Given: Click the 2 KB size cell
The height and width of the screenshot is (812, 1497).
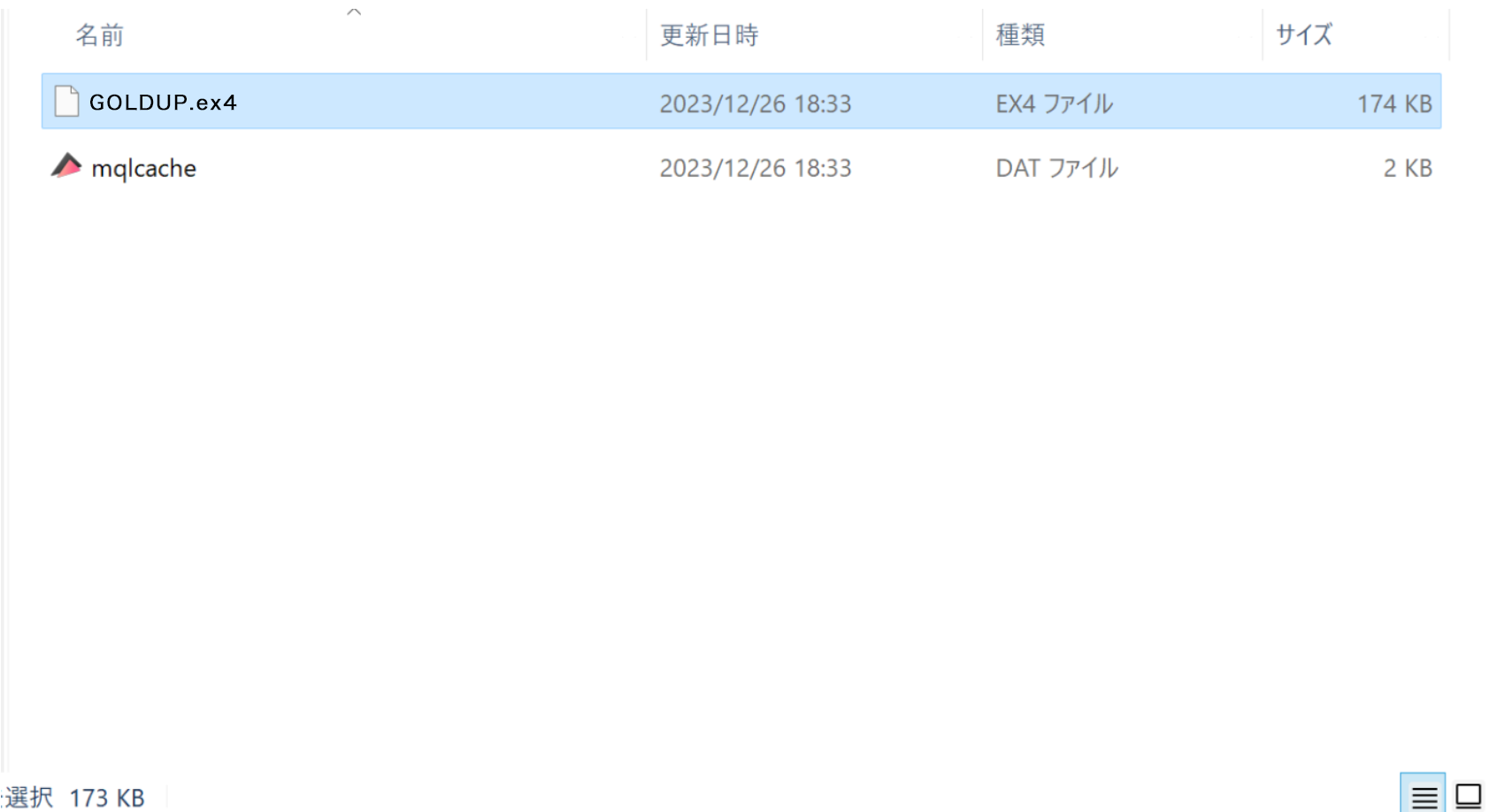Looking at the screenshot, I should pos(1408,168).
